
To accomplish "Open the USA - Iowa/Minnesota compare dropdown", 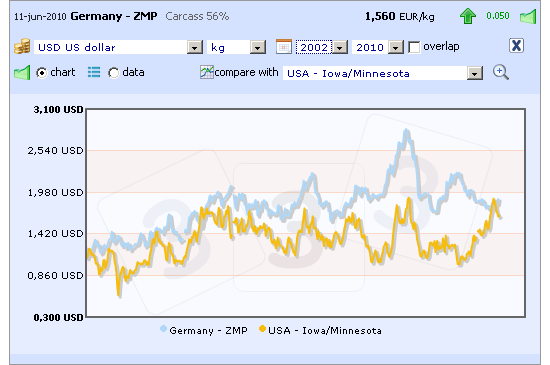I will tap(383, 73).
